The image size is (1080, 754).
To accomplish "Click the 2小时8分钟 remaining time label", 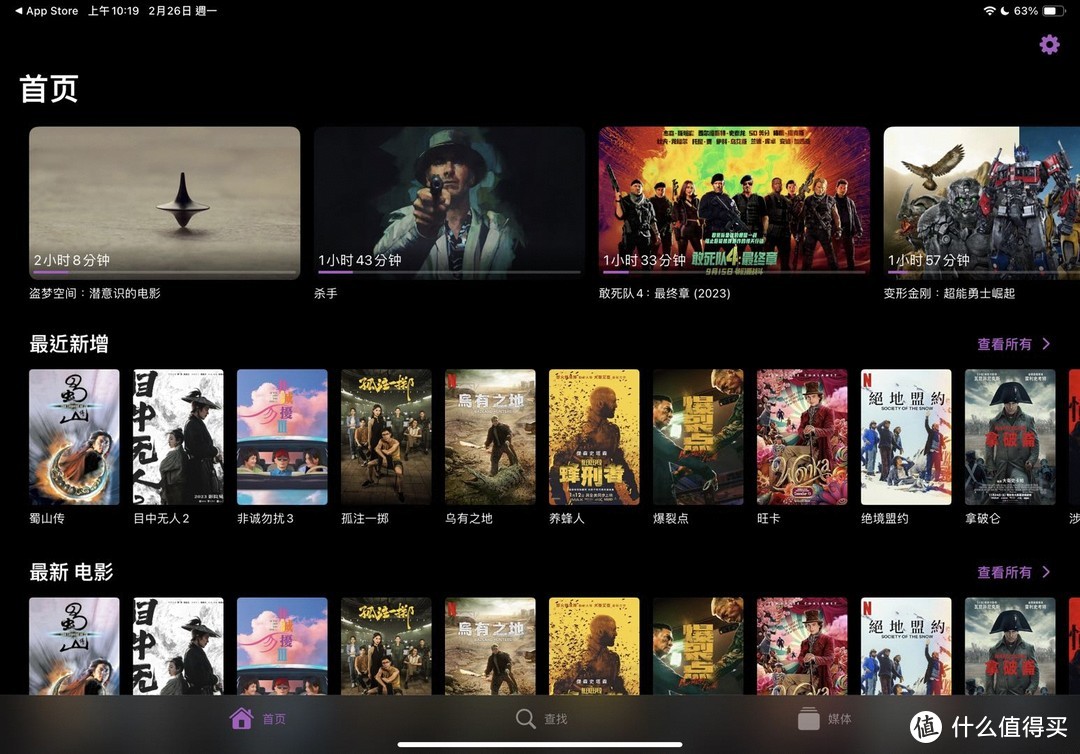I will pyautogui.click(x=72, y=260).
